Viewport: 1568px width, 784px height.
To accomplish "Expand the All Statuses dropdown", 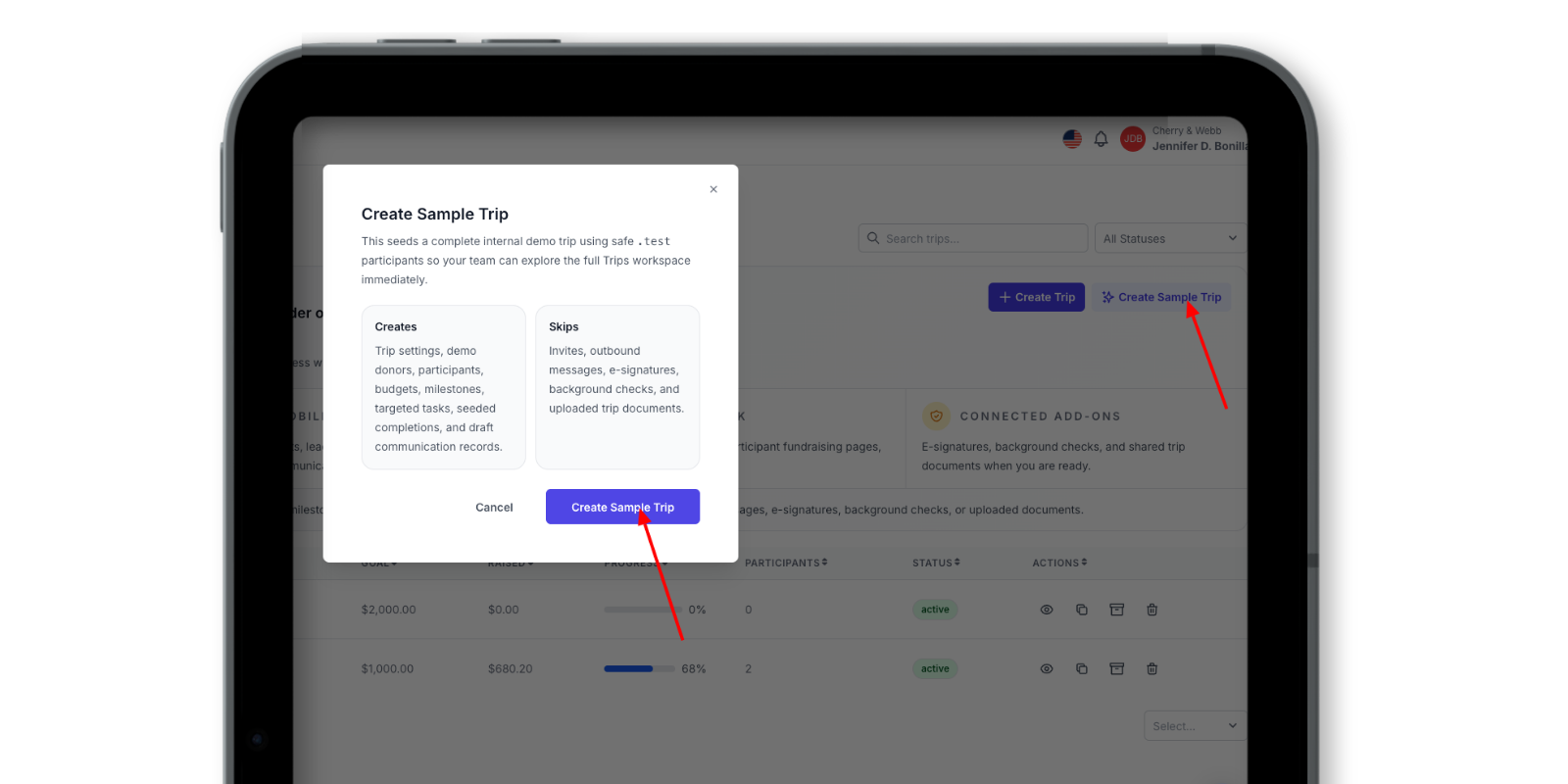I will click(1170, 238).
